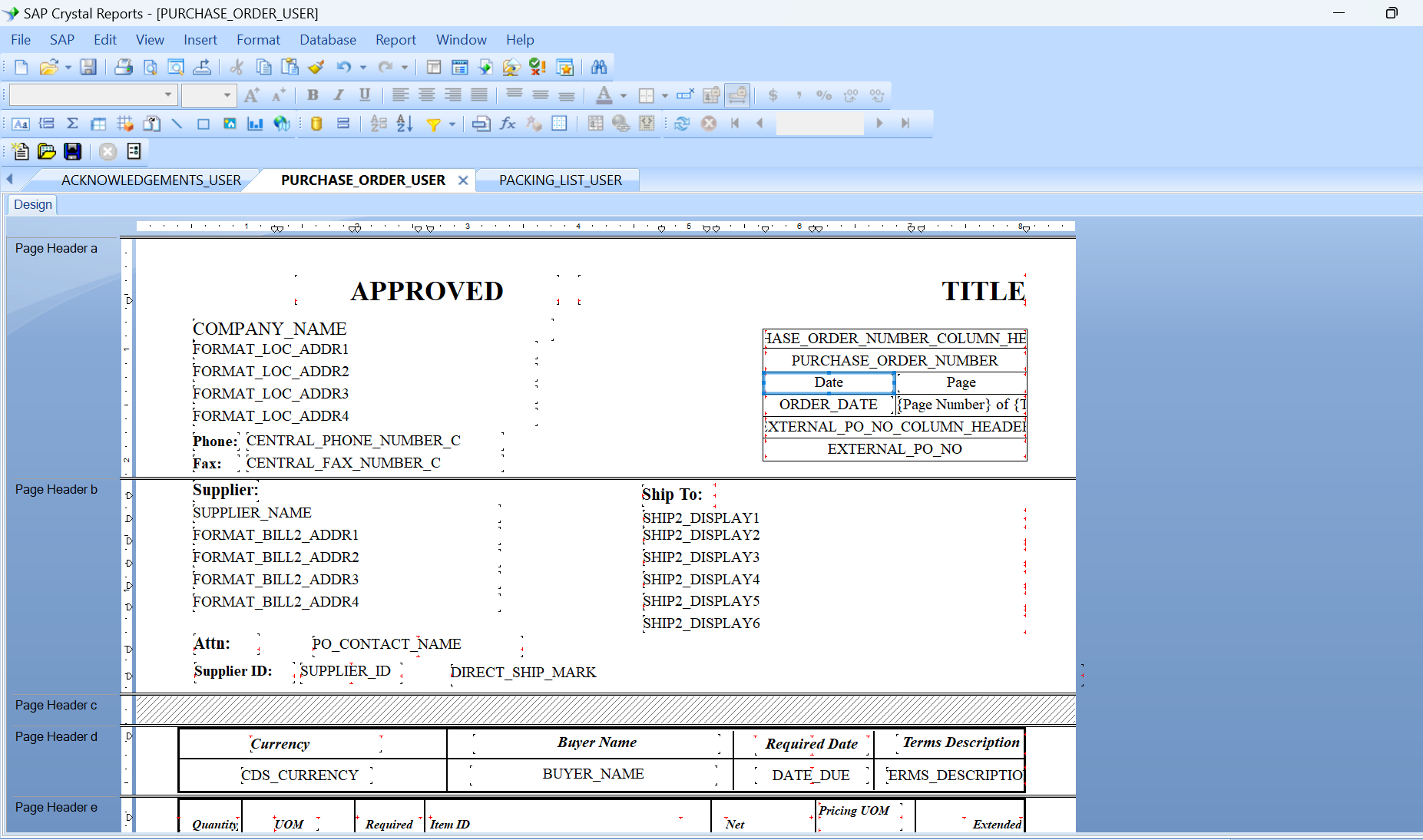Expand the Undo history dropdown arrow
This screenshot has height=840, width=1423.
363,68
